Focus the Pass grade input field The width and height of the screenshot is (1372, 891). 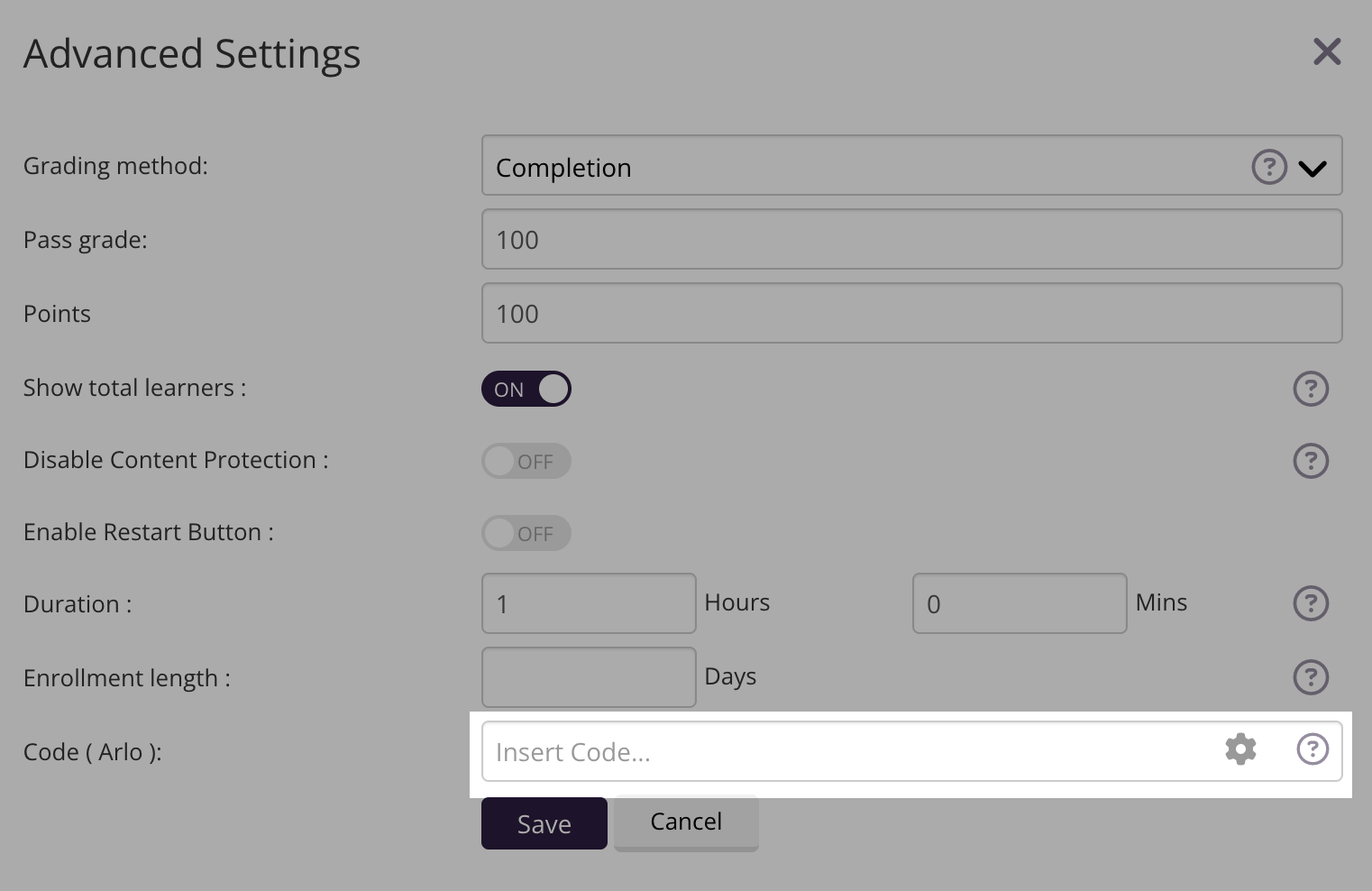(911, 240)
